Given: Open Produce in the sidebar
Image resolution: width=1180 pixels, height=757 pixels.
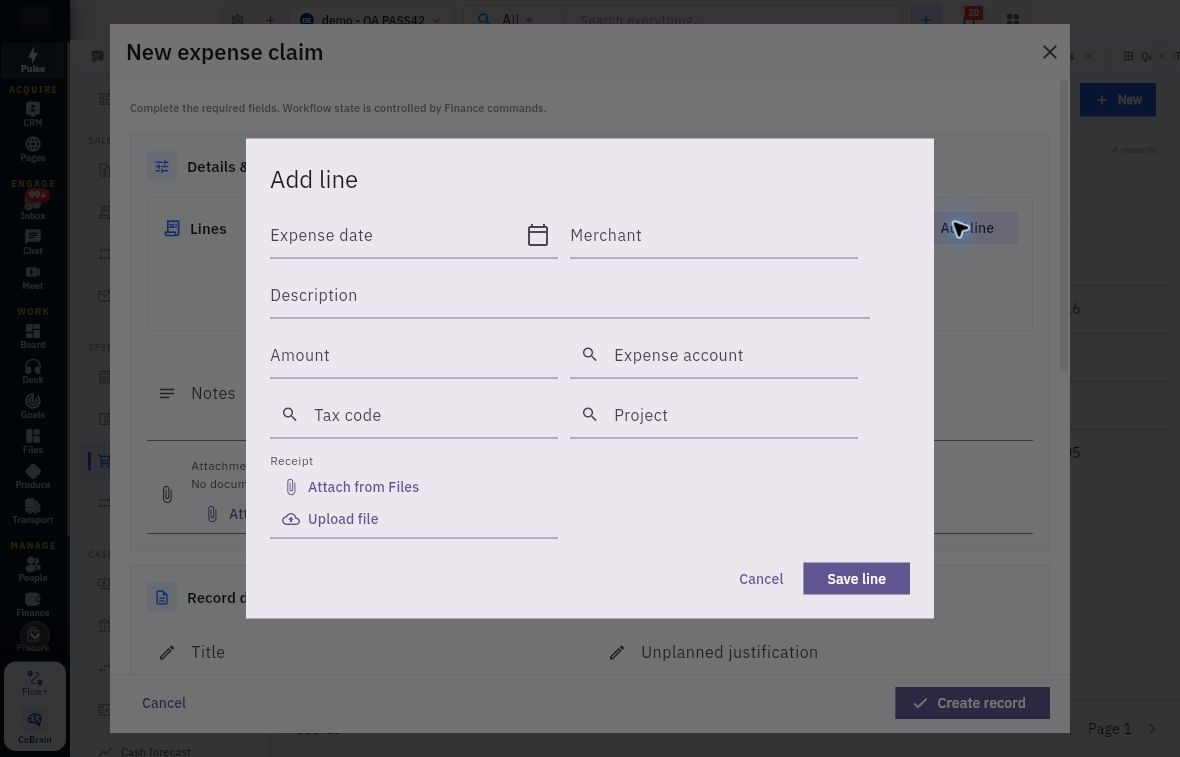Looking at the screenshot, I should pos(33,476).
